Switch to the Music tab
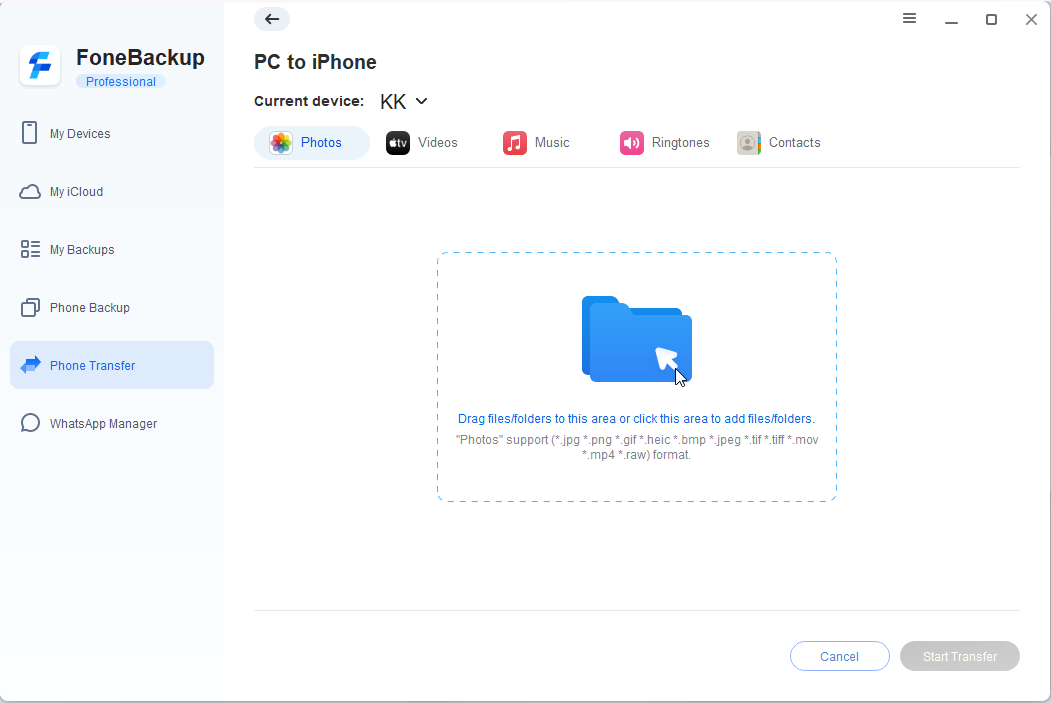The width and height of the screenshot is (1051, 703). pos(536,143)
